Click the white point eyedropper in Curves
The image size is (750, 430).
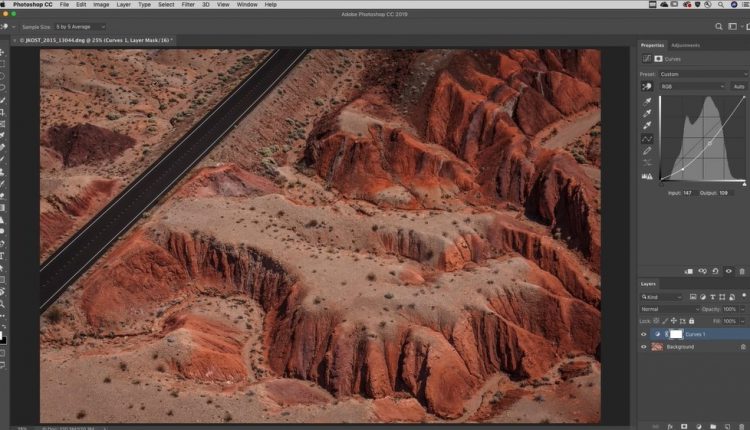tap(647, 126)
